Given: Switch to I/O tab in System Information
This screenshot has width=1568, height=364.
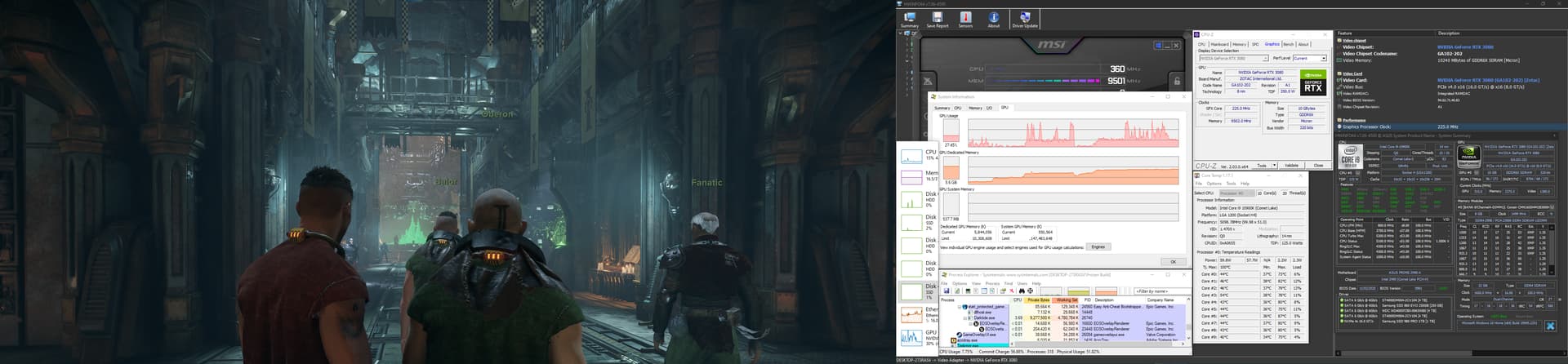Looking at the screenshot, I should pos(989,108).
